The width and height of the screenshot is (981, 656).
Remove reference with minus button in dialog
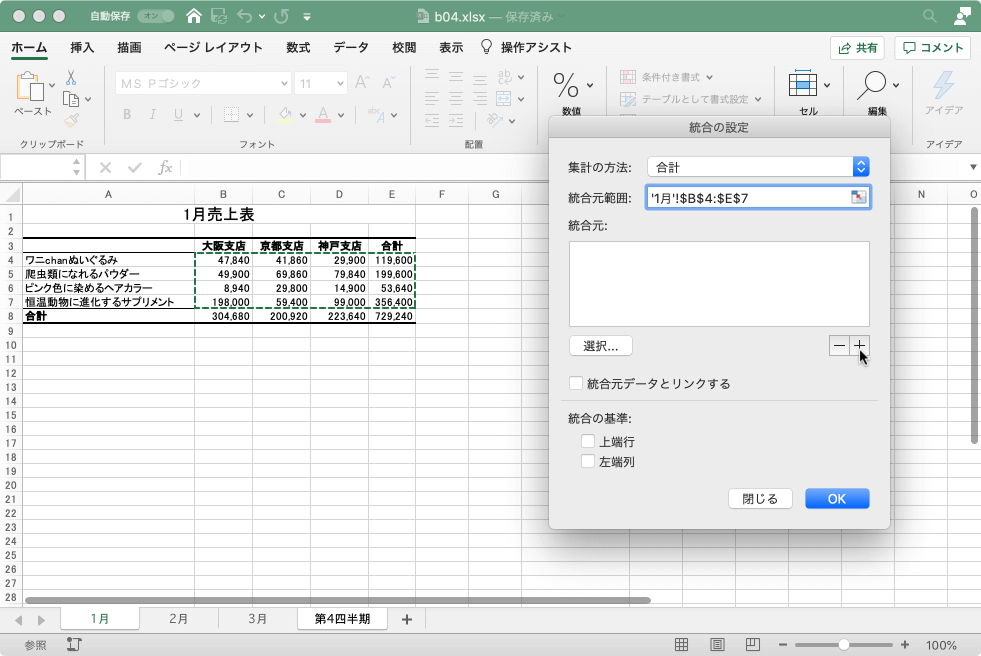pos(840,345)
